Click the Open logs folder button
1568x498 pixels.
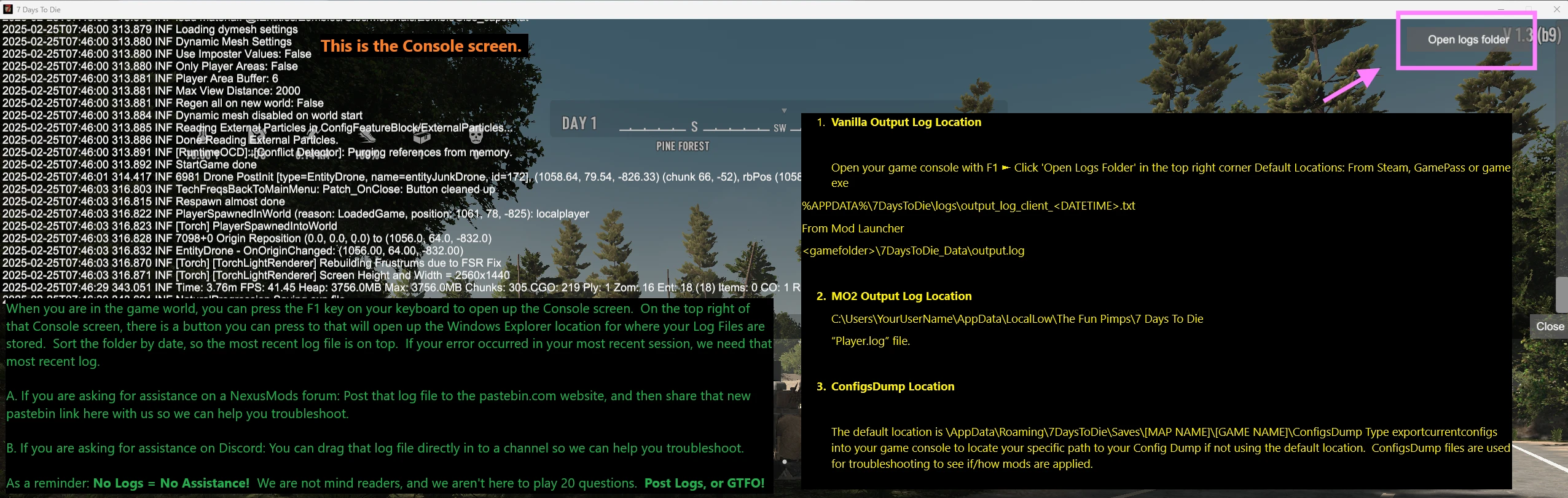pos(1468,39)
